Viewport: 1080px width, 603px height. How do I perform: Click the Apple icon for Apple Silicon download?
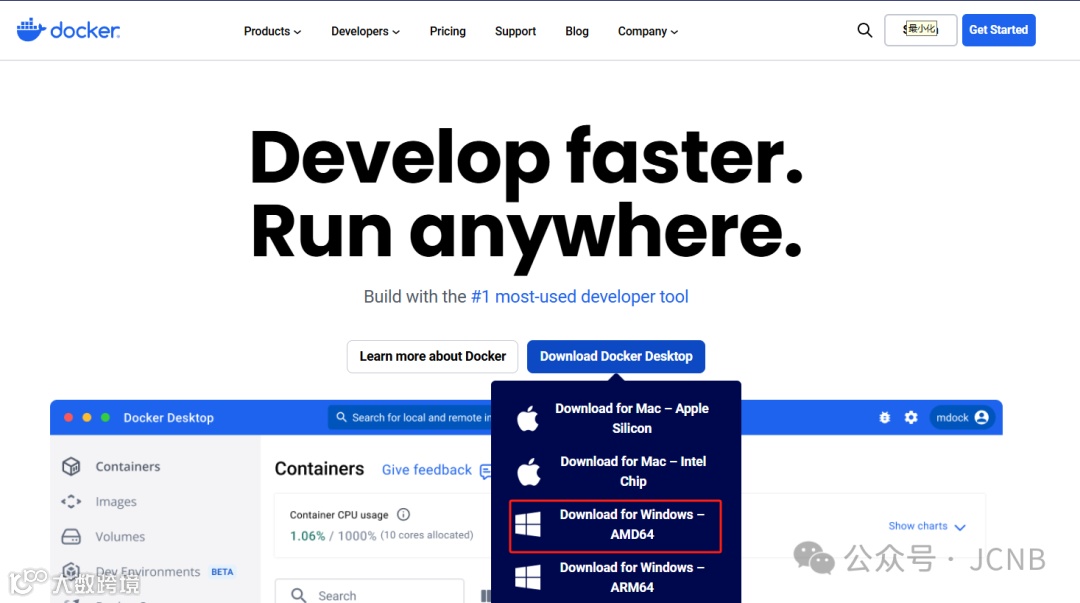click(x=528, y=418)
